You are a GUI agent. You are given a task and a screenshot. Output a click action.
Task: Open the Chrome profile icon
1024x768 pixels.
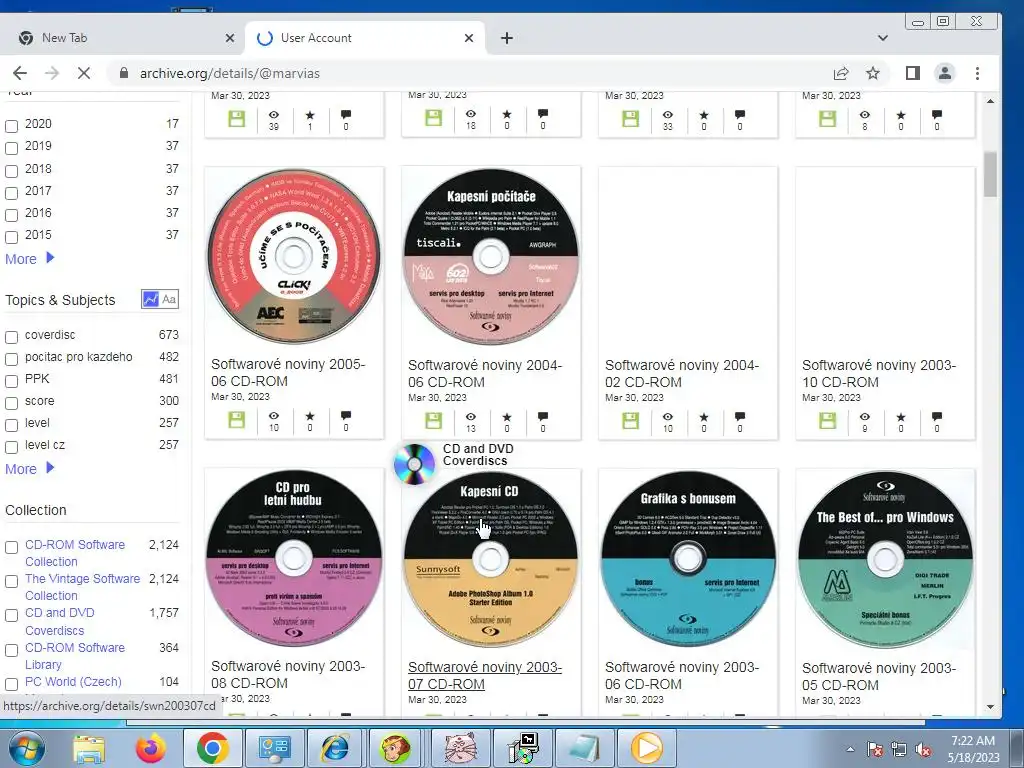945,73
